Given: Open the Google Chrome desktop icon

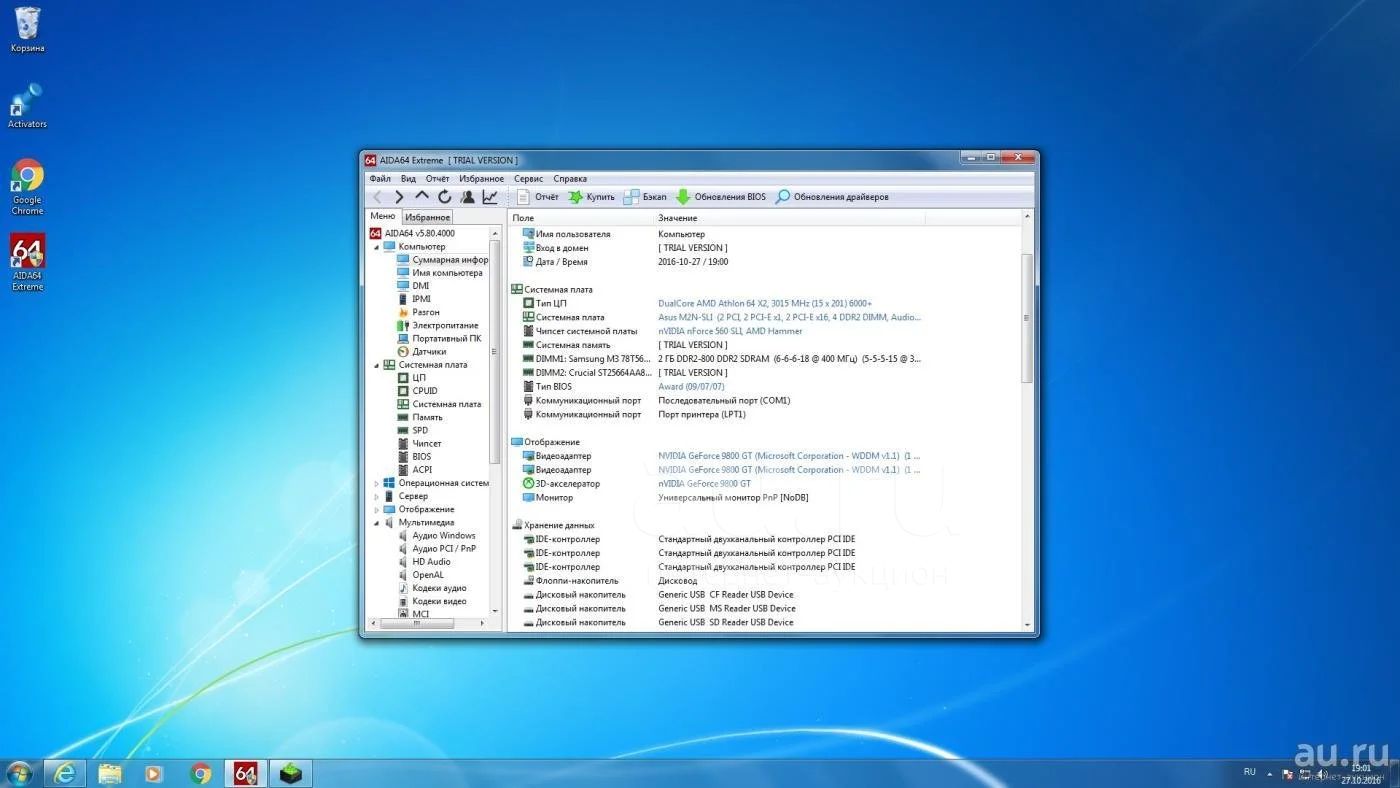Looking at the screenshot, I should (x=27, y=187).
